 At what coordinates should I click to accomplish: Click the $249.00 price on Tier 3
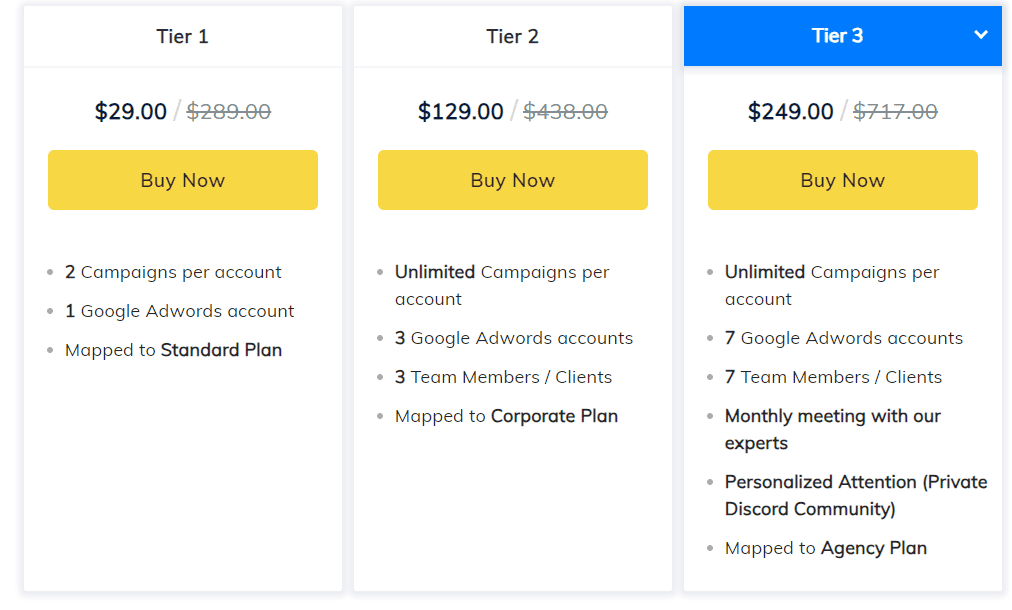click(x=791, y=111)
